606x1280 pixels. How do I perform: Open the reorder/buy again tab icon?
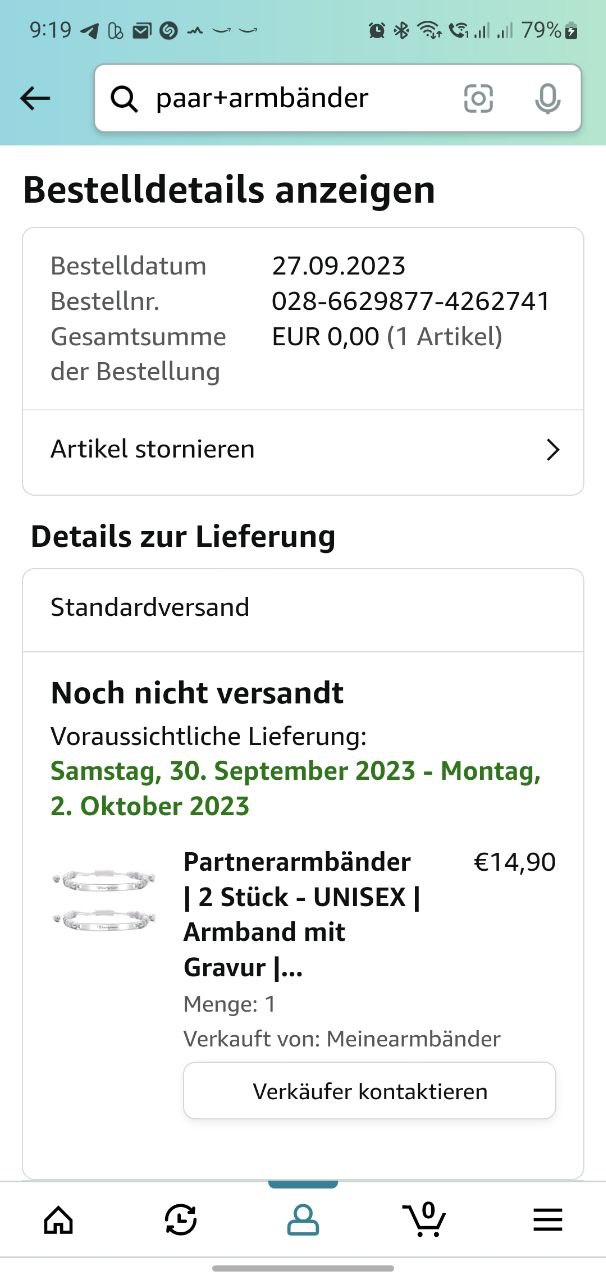click(x=180, y=1219)
